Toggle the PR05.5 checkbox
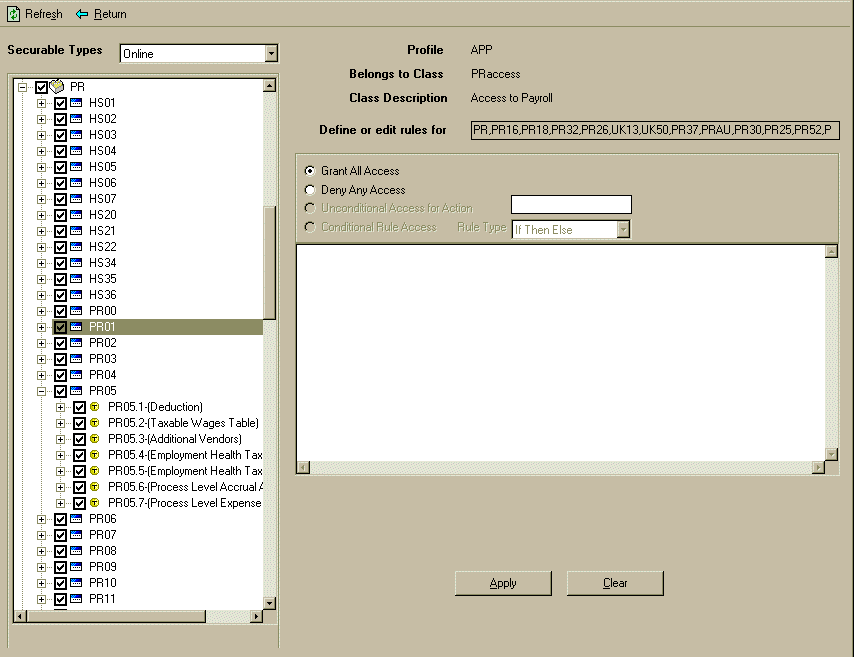The height and width of the screenshot is (657, 854). click(x=80, y=471)
